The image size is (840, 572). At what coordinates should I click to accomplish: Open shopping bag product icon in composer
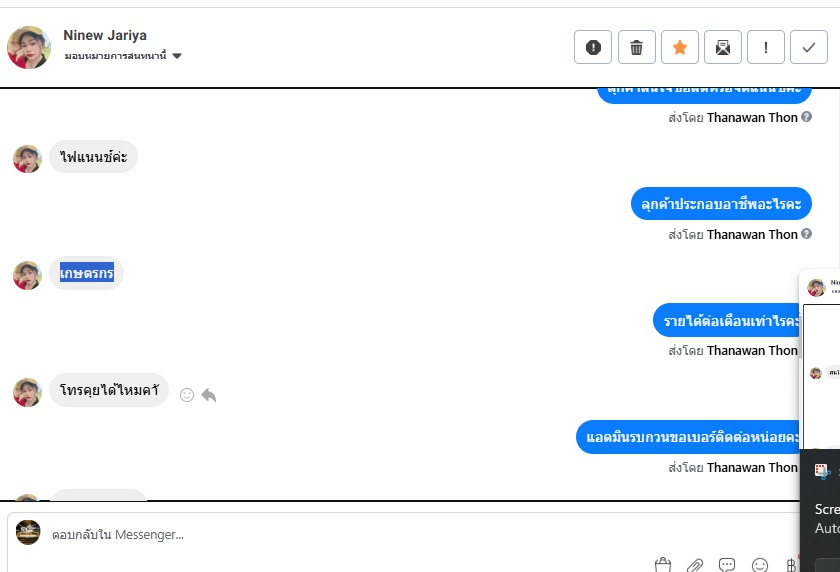(x=663, y=565)
